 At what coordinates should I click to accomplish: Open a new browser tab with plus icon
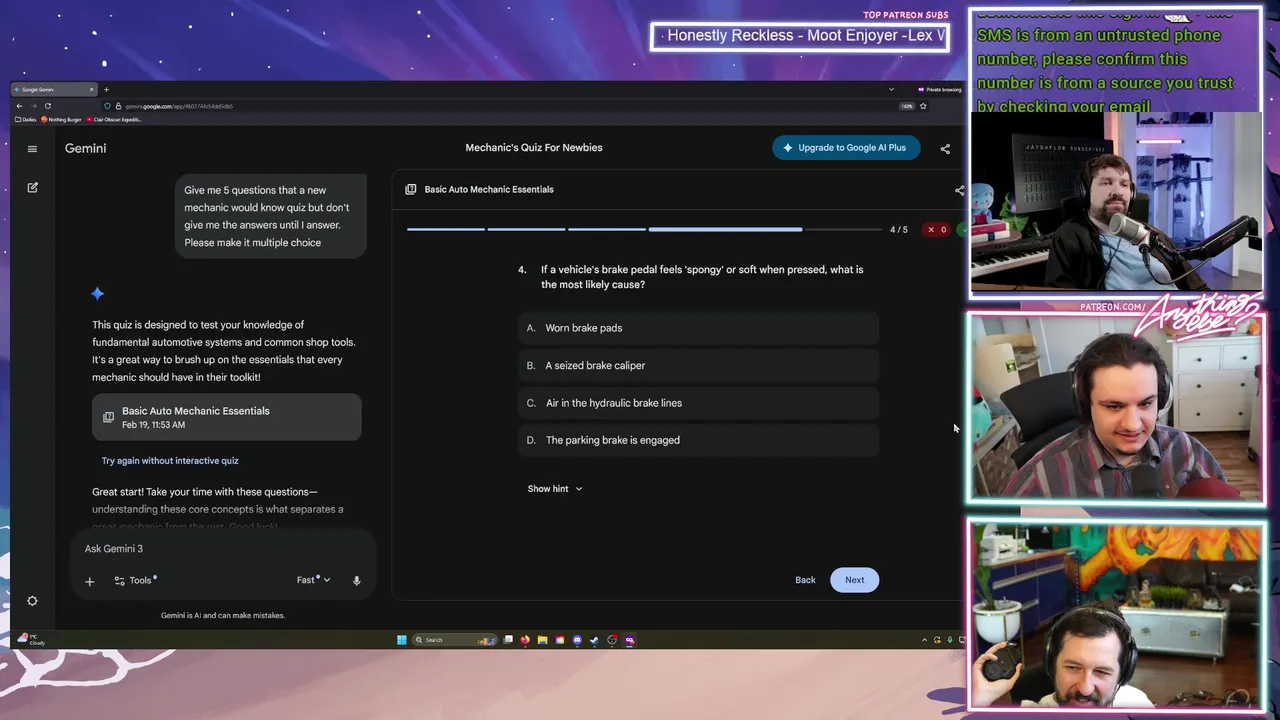(106, 89)
